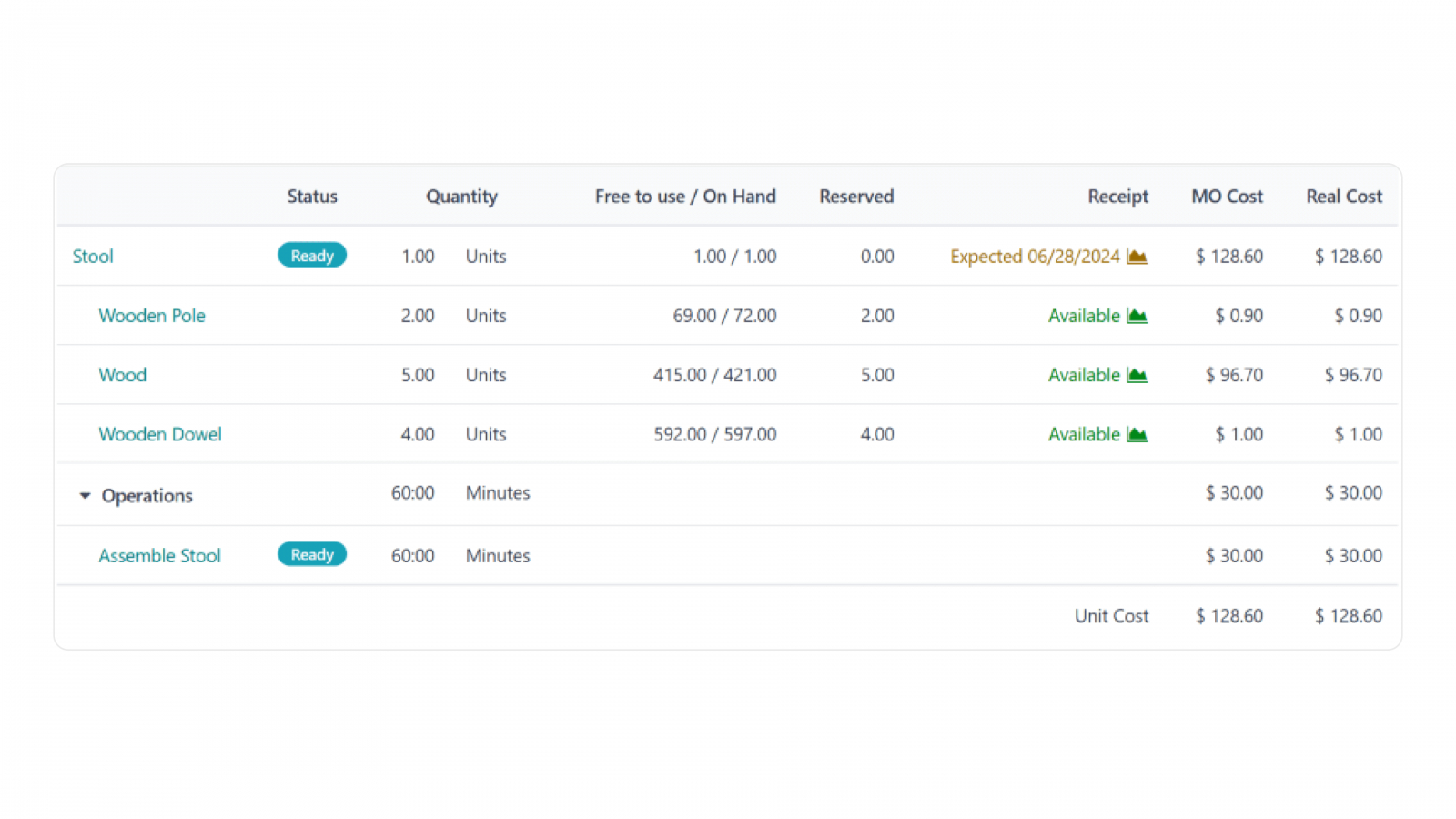Click the Ready badge on Assemble Stool
Screen dimensions: 1456x819
tap(312, 554)
